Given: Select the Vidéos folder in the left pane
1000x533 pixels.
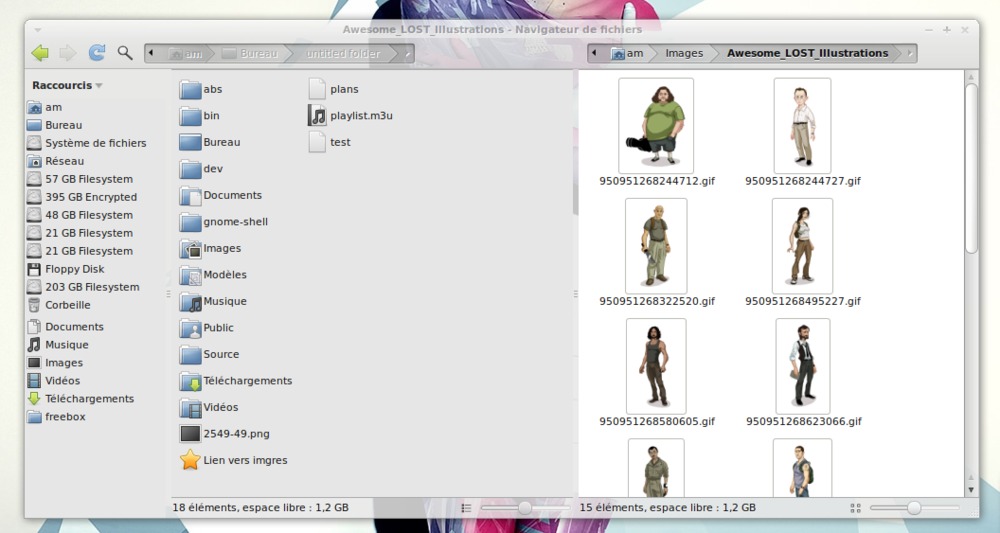Looking at the screenshot, I should [209, 407].
